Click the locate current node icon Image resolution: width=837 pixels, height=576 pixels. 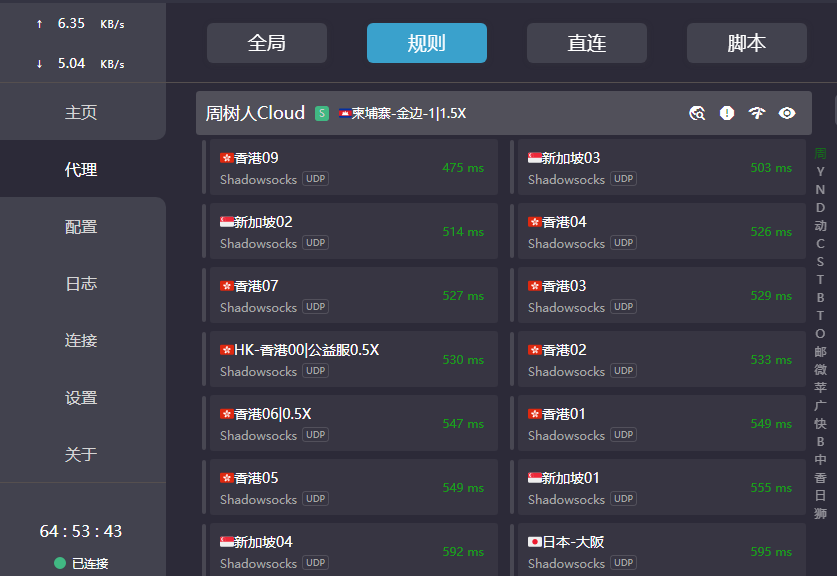pyautogui.click(x=697, y=113)
